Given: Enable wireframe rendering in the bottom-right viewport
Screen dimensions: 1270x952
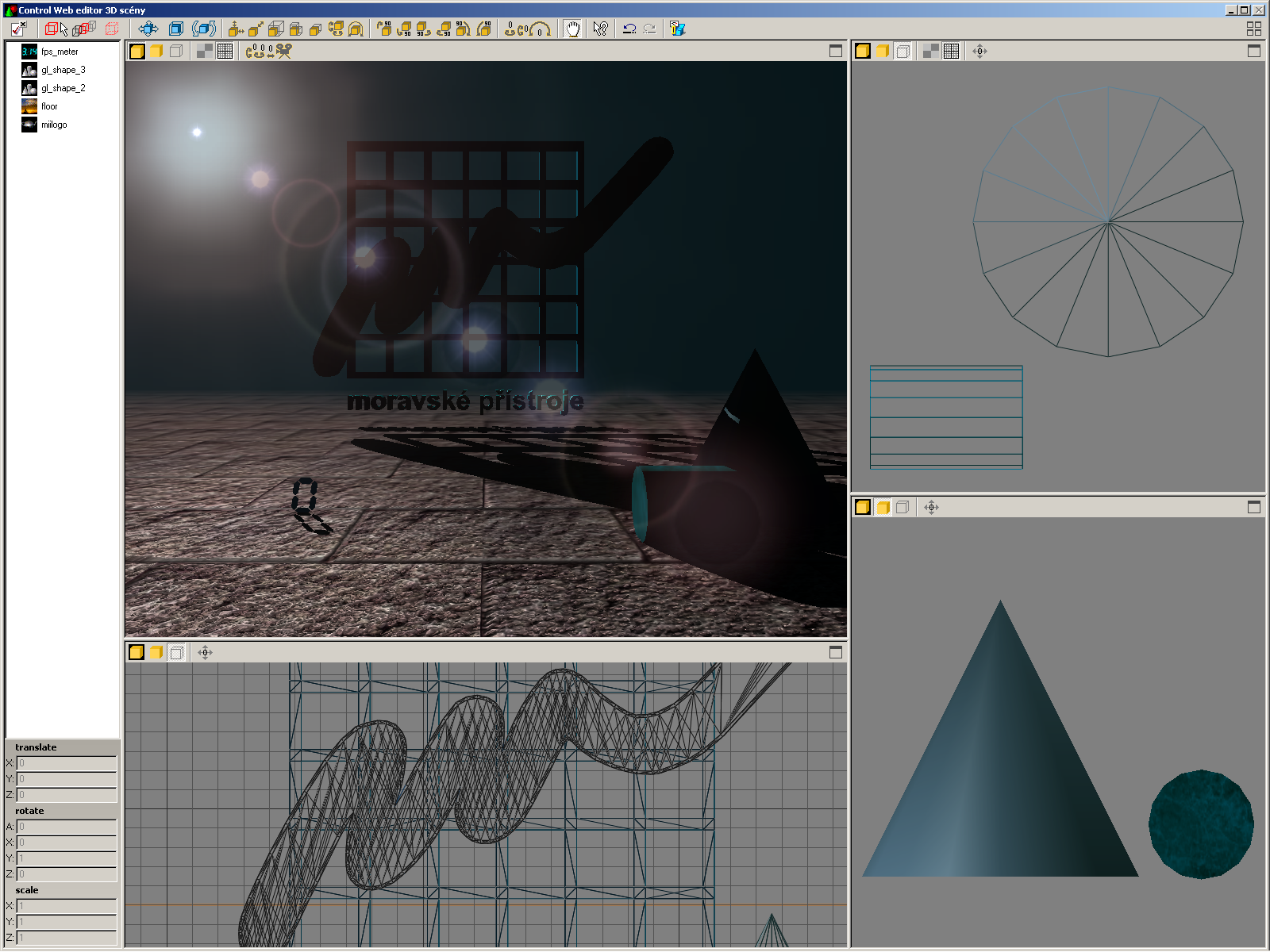Looking at the screenshot, I should point(902,508).
